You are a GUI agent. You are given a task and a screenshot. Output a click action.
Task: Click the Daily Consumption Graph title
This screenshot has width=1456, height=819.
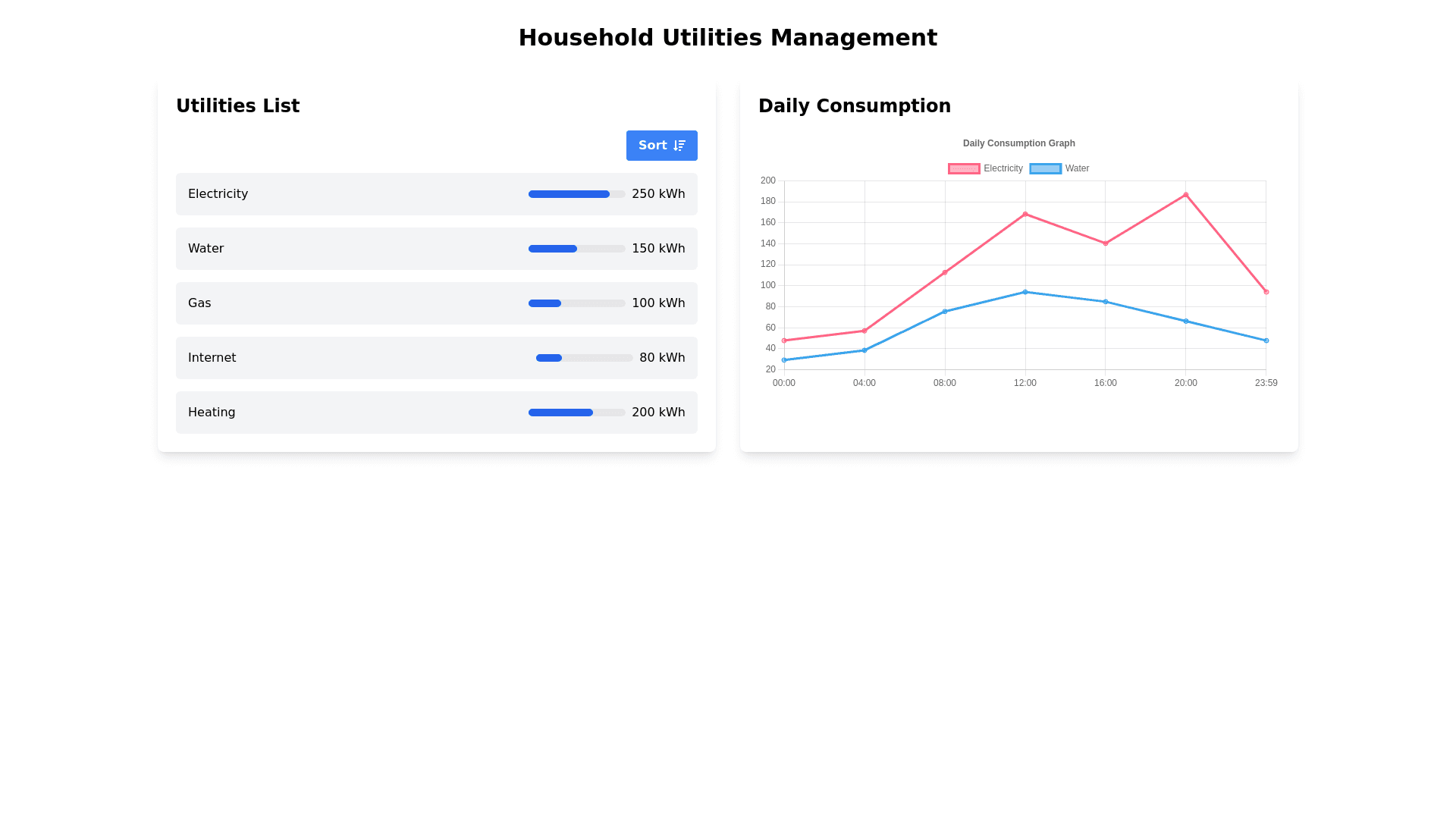coord(1018,143)
